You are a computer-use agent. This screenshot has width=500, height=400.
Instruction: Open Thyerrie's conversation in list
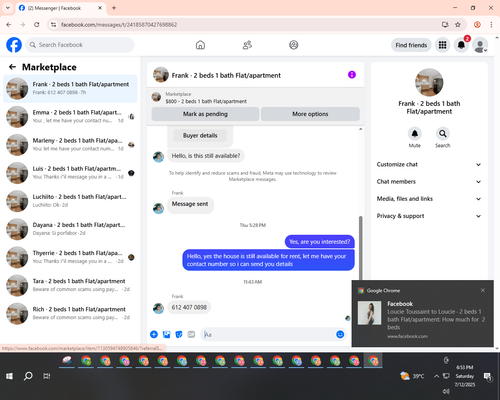70,257
